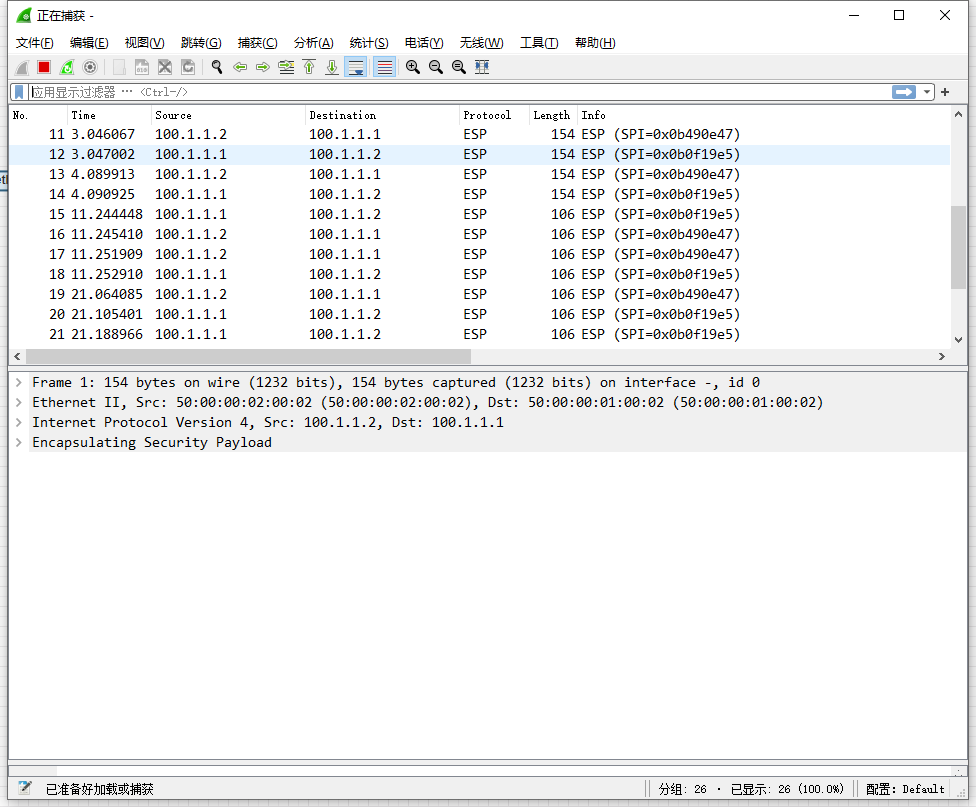Screen dimensions: 976x807
Task: Click the 配置: Default profile label
Action: coord(905,789)
